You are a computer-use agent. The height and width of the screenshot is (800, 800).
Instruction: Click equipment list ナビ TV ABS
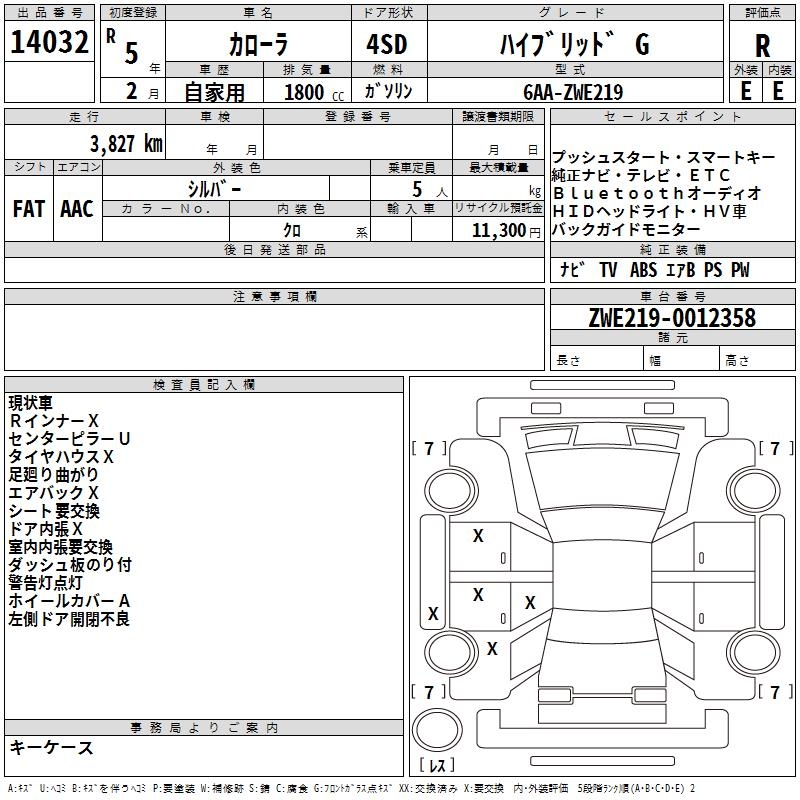pos(609,269)
